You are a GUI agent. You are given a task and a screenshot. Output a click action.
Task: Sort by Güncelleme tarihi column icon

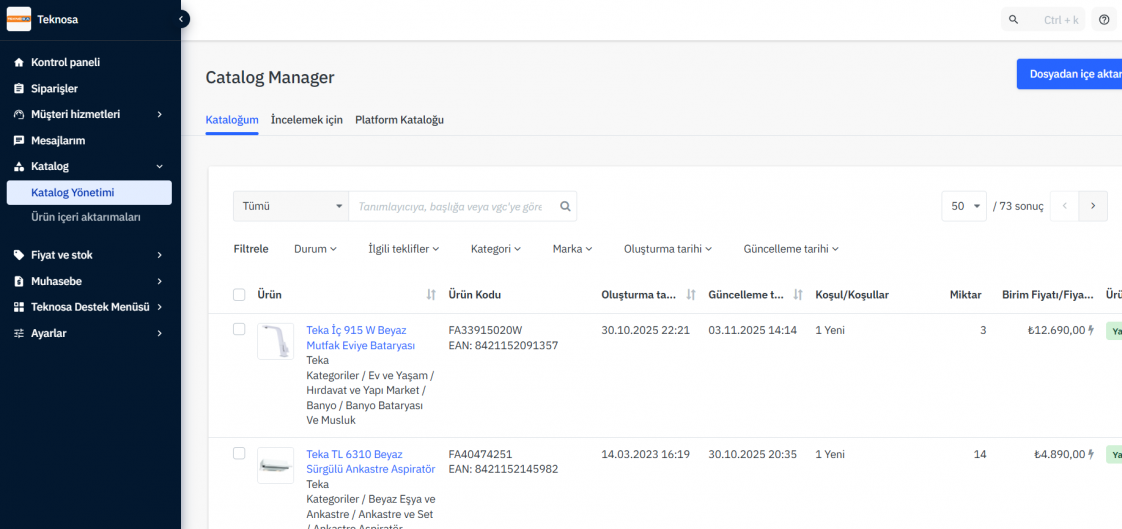pos(798,295)
